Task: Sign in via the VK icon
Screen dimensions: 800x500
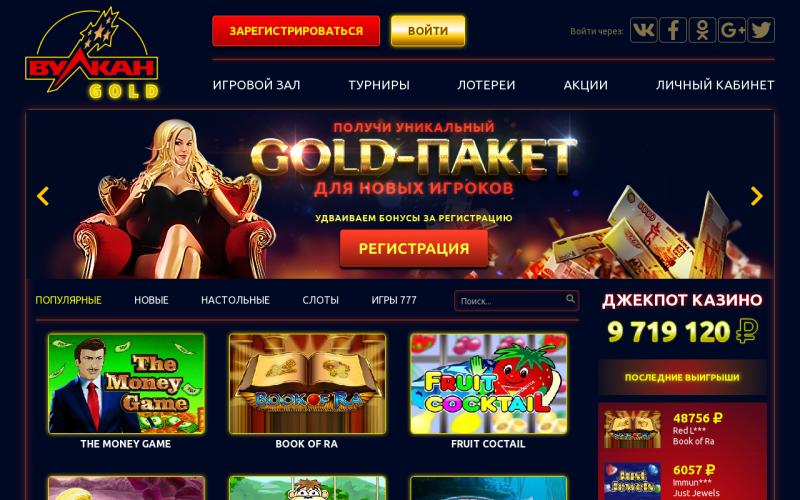Action: pyautogui.click(x=643, y=30)
